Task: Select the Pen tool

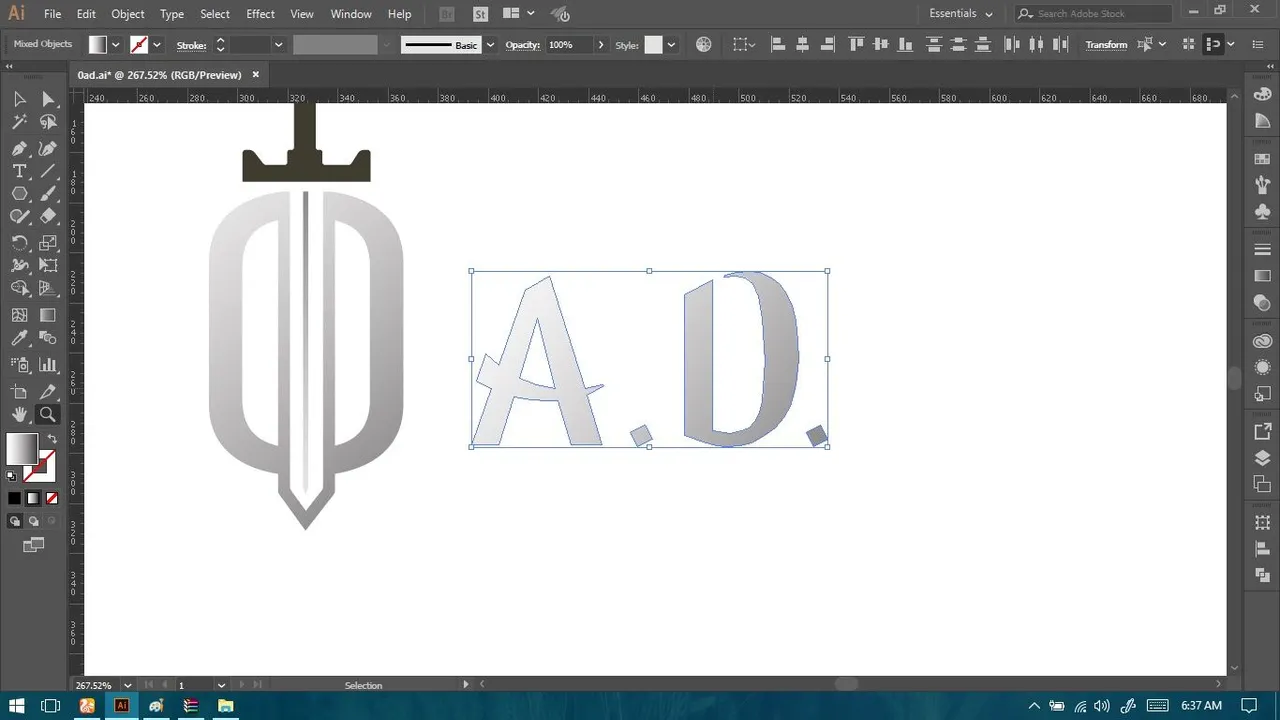Action: point(19,148)
